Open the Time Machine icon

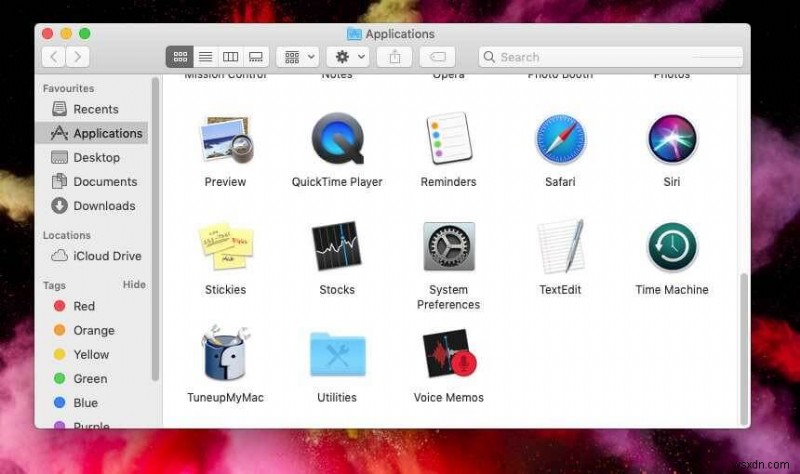(672, 247)
